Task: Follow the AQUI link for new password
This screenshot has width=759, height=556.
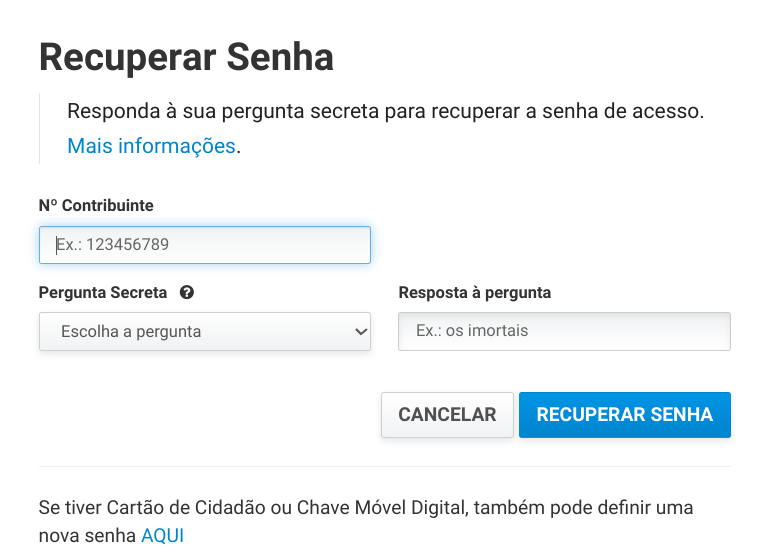Action: click(x=162, y=535)
